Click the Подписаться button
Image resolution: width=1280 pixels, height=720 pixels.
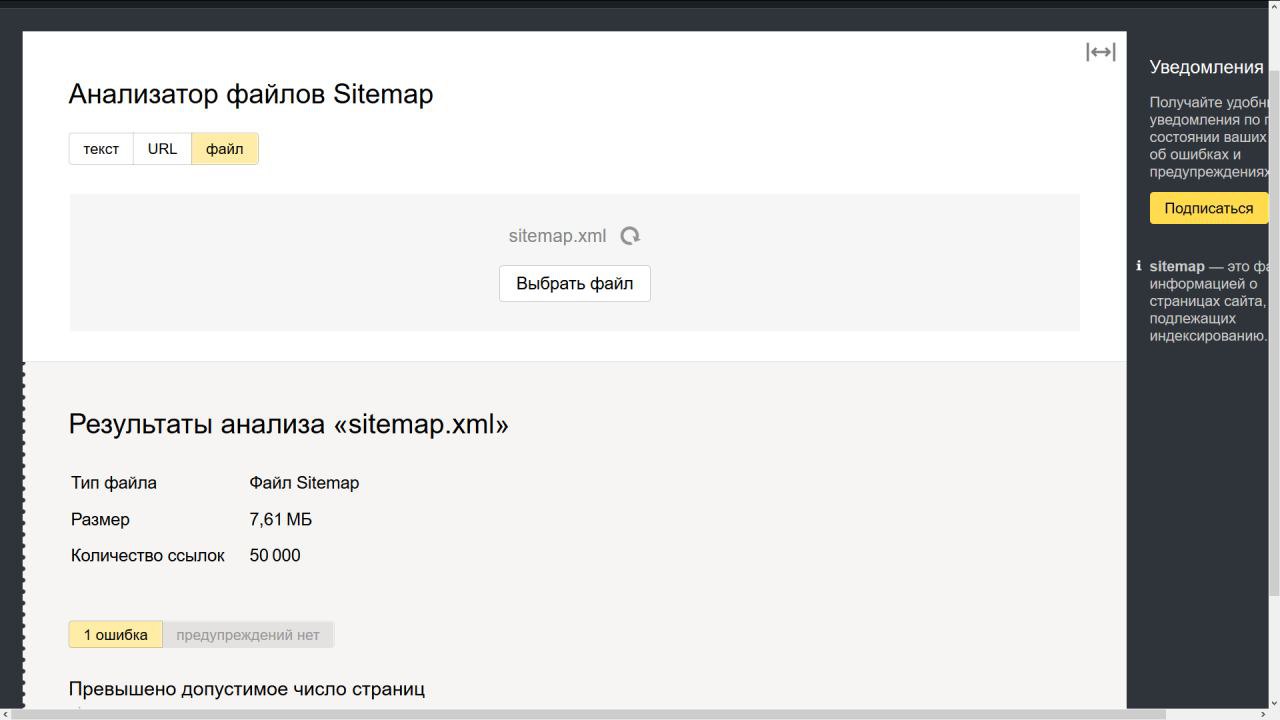pos(1208,208)
